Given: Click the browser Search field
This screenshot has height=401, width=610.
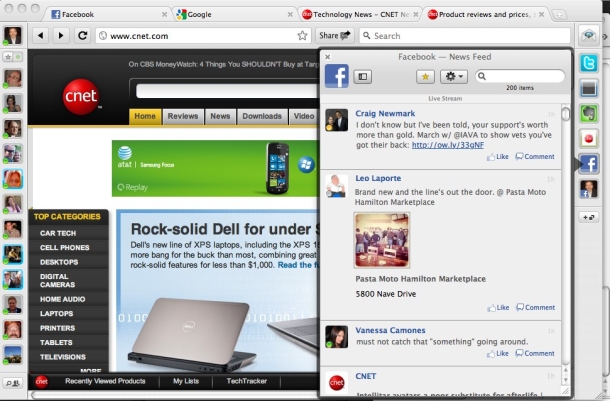Looking at the screenshot, I should click(465, 36).
